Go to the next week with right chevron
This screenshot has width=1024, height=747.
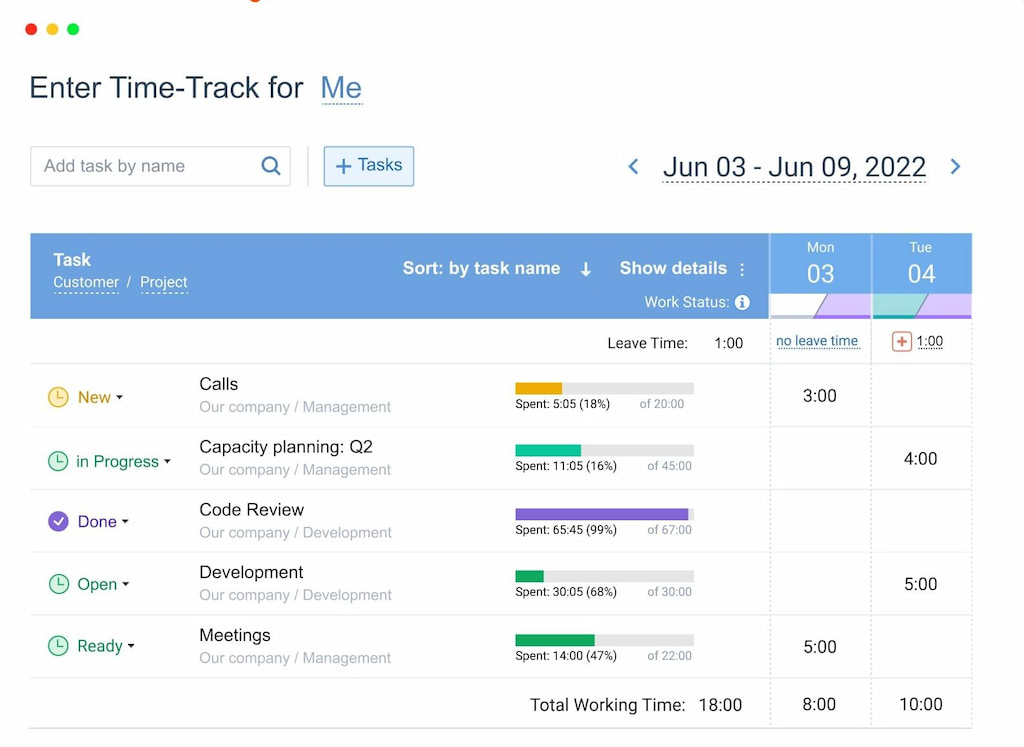pyautogui.click(x=956, y=166)
